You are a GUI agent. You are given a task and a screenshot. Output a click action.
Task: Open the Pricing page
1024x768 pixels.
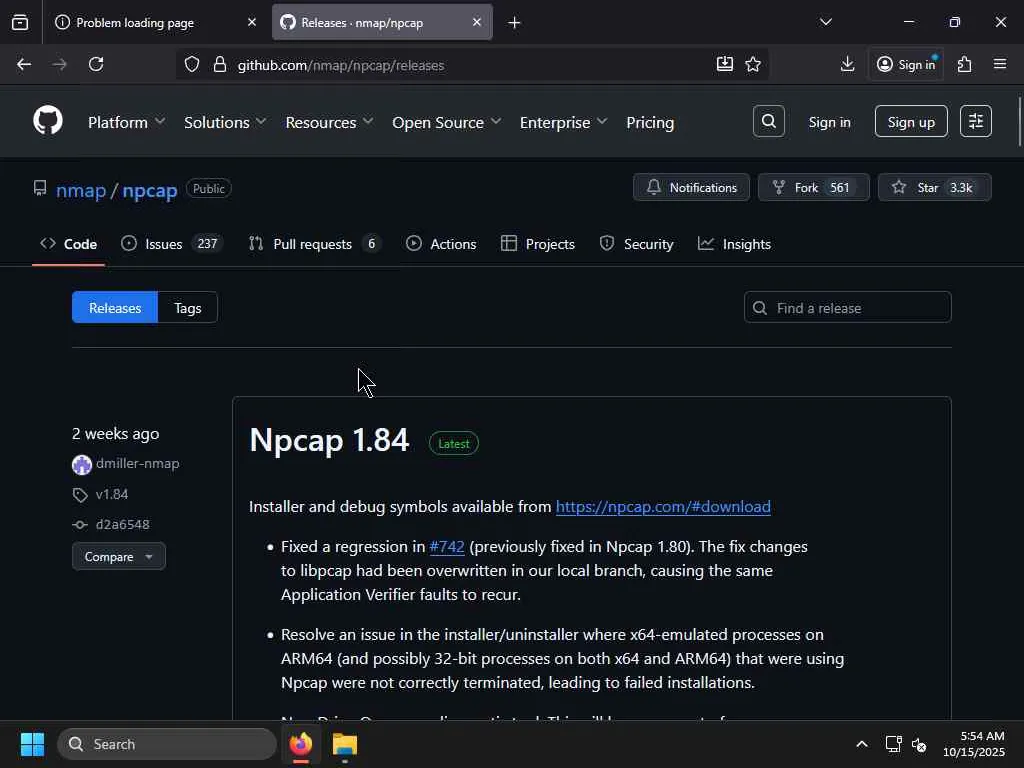(650, 122)
